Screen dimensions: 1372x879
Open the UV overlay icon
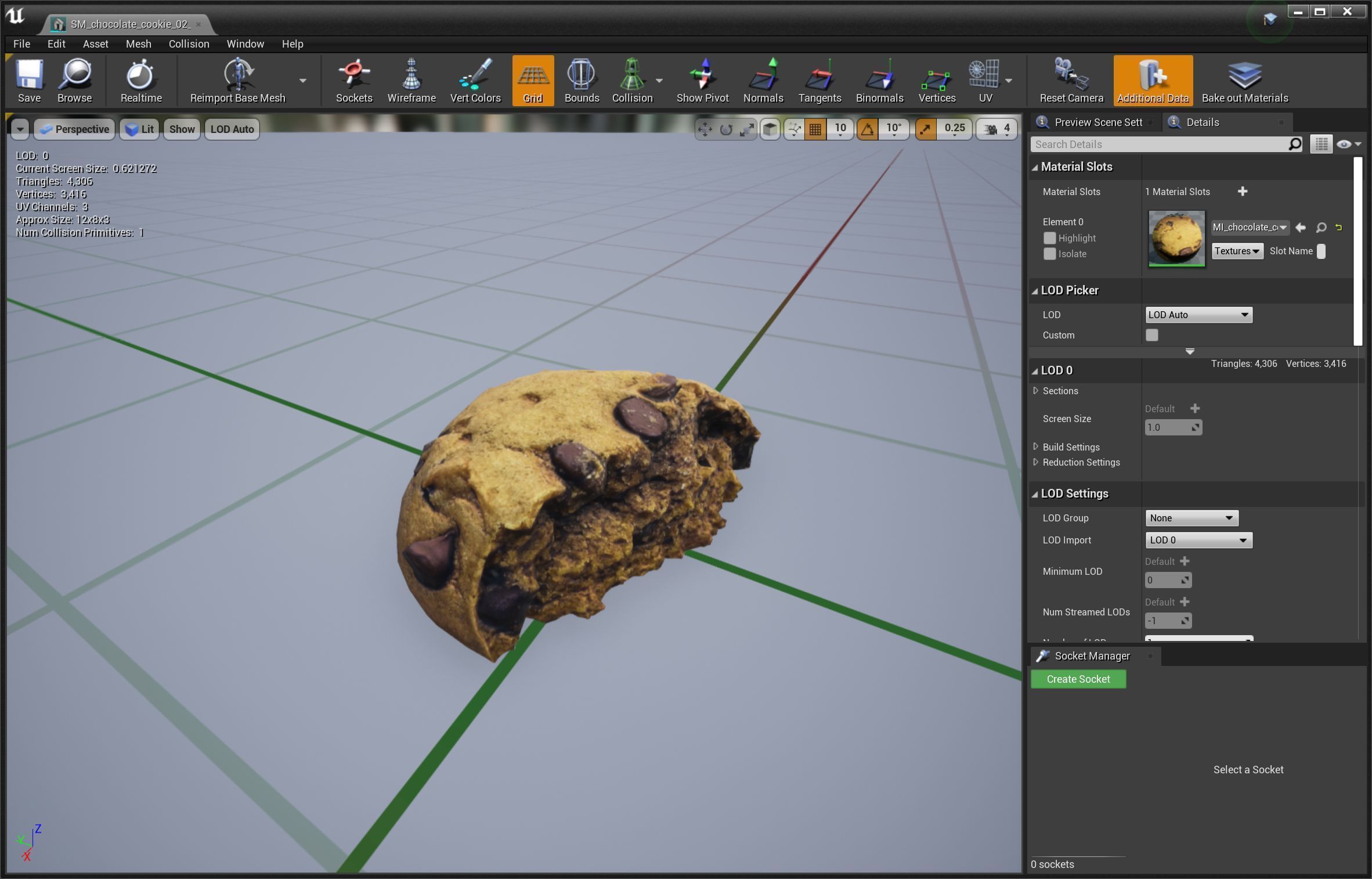983,80
